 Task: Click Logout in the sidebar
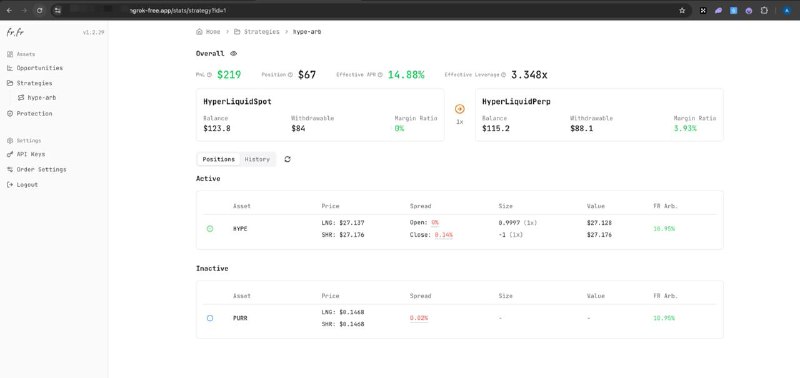click(27, 185)
